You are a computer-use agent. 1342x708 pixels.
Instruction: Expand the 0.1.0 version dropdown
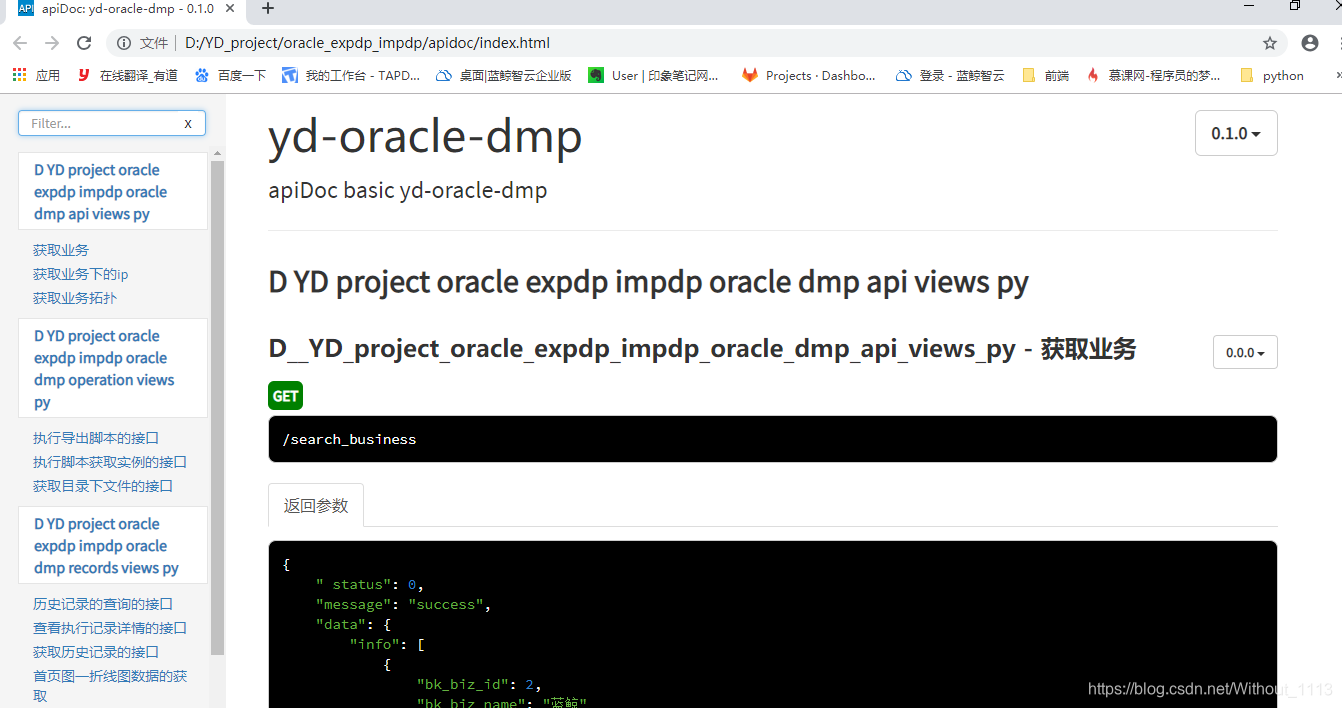(1236, 133)
